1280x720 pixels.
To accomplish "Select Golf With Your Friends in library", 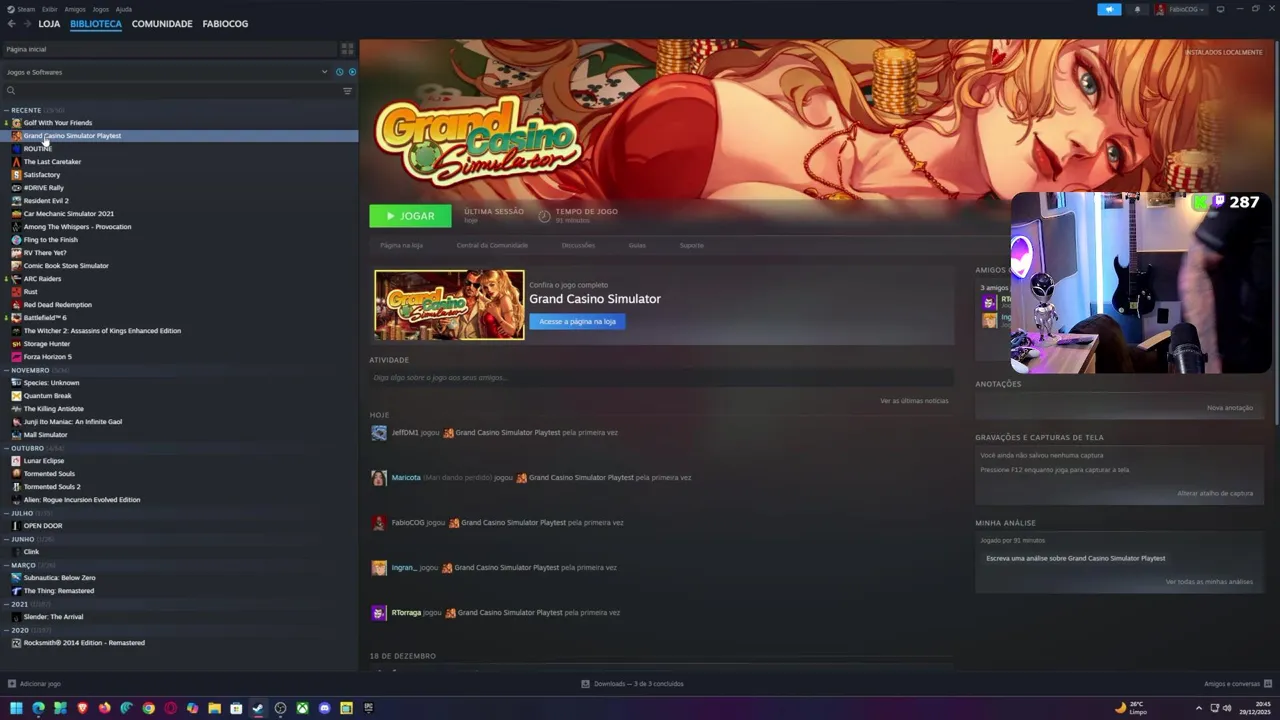I will 58,123.
